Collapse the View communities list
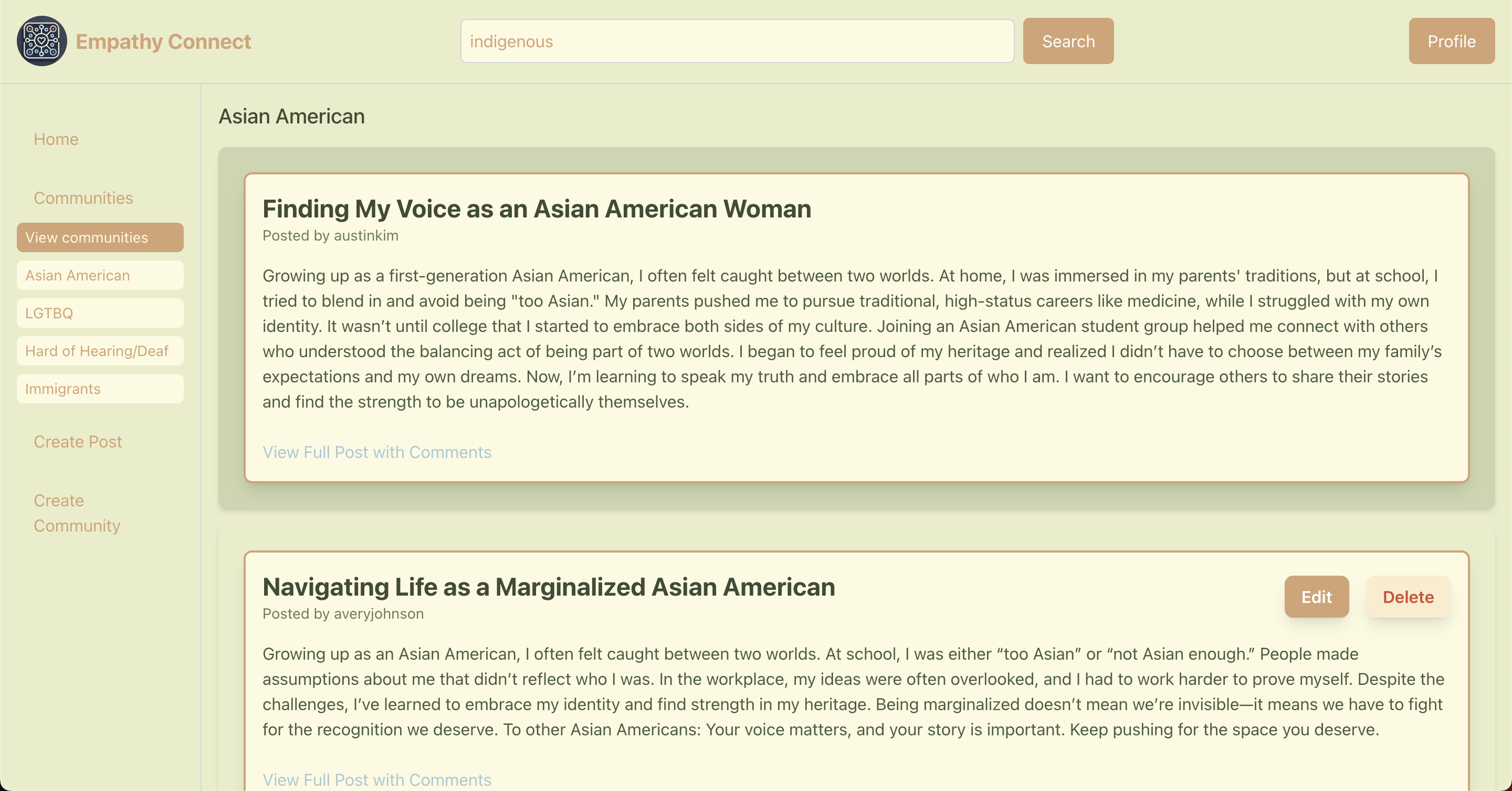 click(100, 237)
